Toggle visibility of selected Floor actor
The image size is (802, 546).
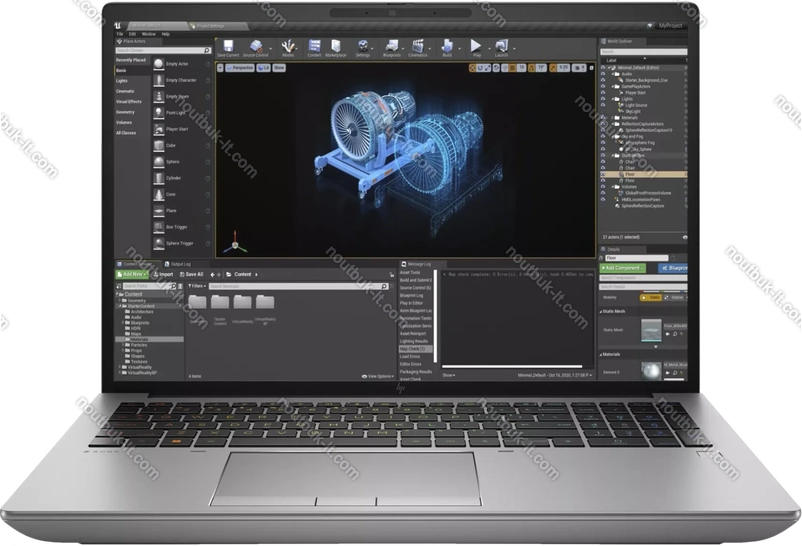tap(604, 173)
